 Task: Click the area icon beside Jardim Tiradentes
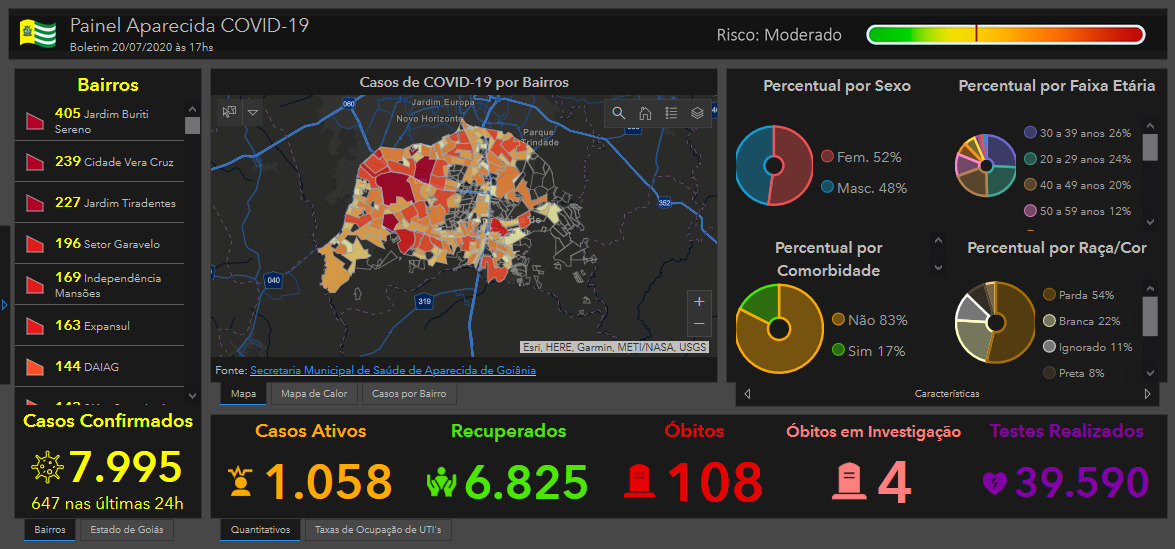(x=35, y=203)
